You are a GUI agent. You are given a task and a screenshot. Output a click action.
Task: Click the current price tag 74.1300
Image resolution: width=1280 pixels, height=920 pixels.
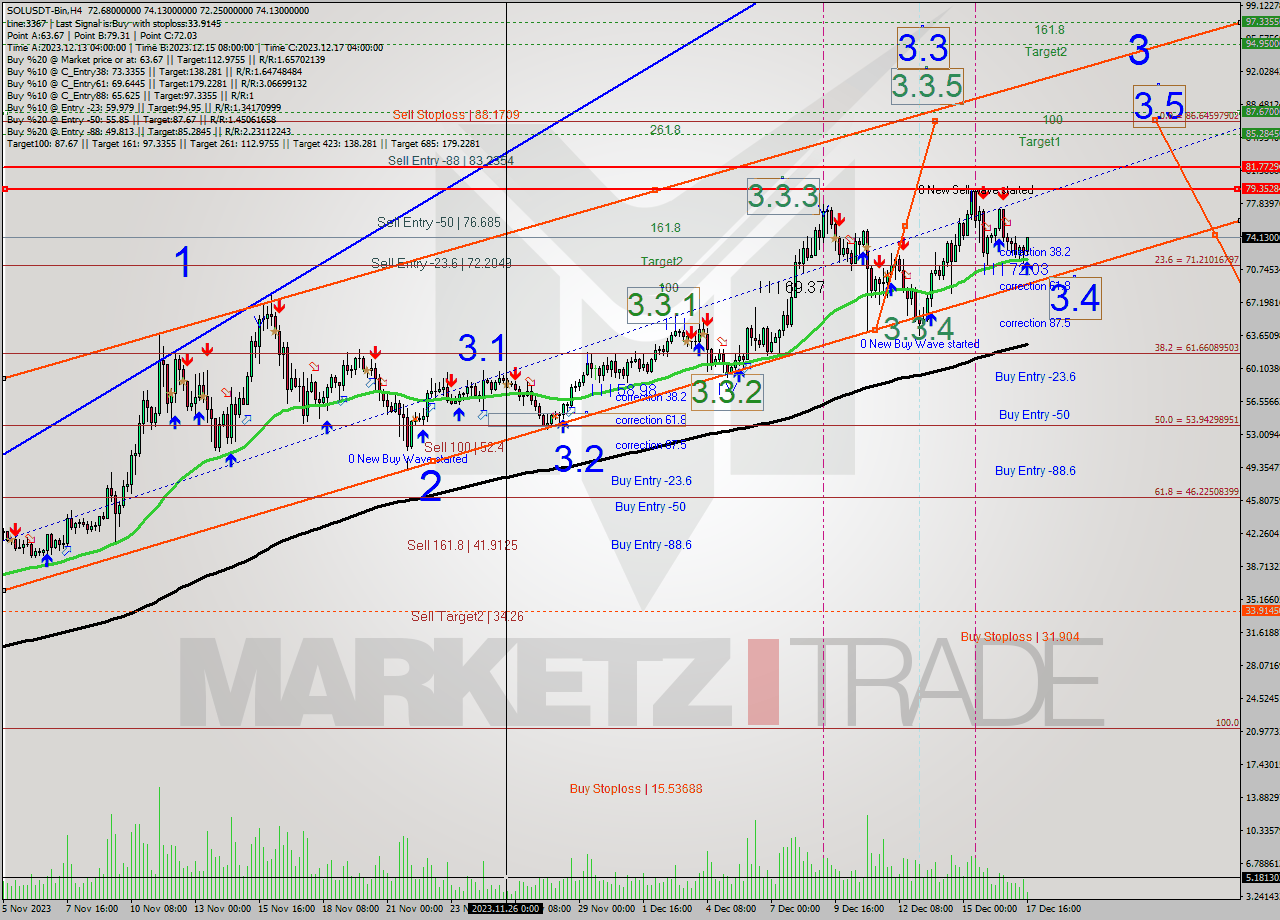tap(1260, 237)
